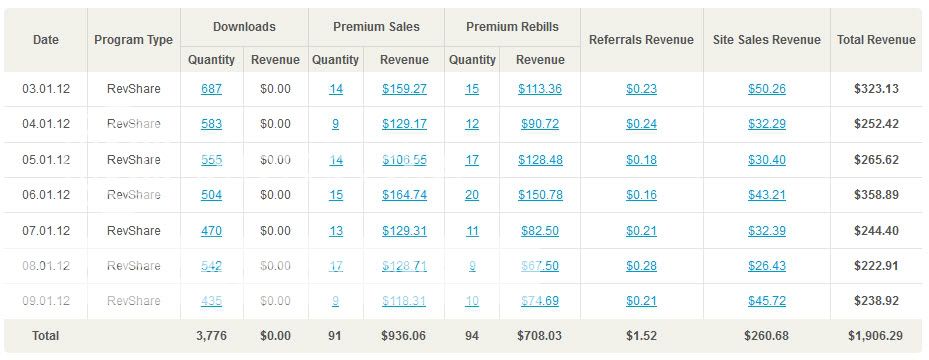Click rebills revenue $128.48 link
Viewport: 929px width, 360px height.
540,160
